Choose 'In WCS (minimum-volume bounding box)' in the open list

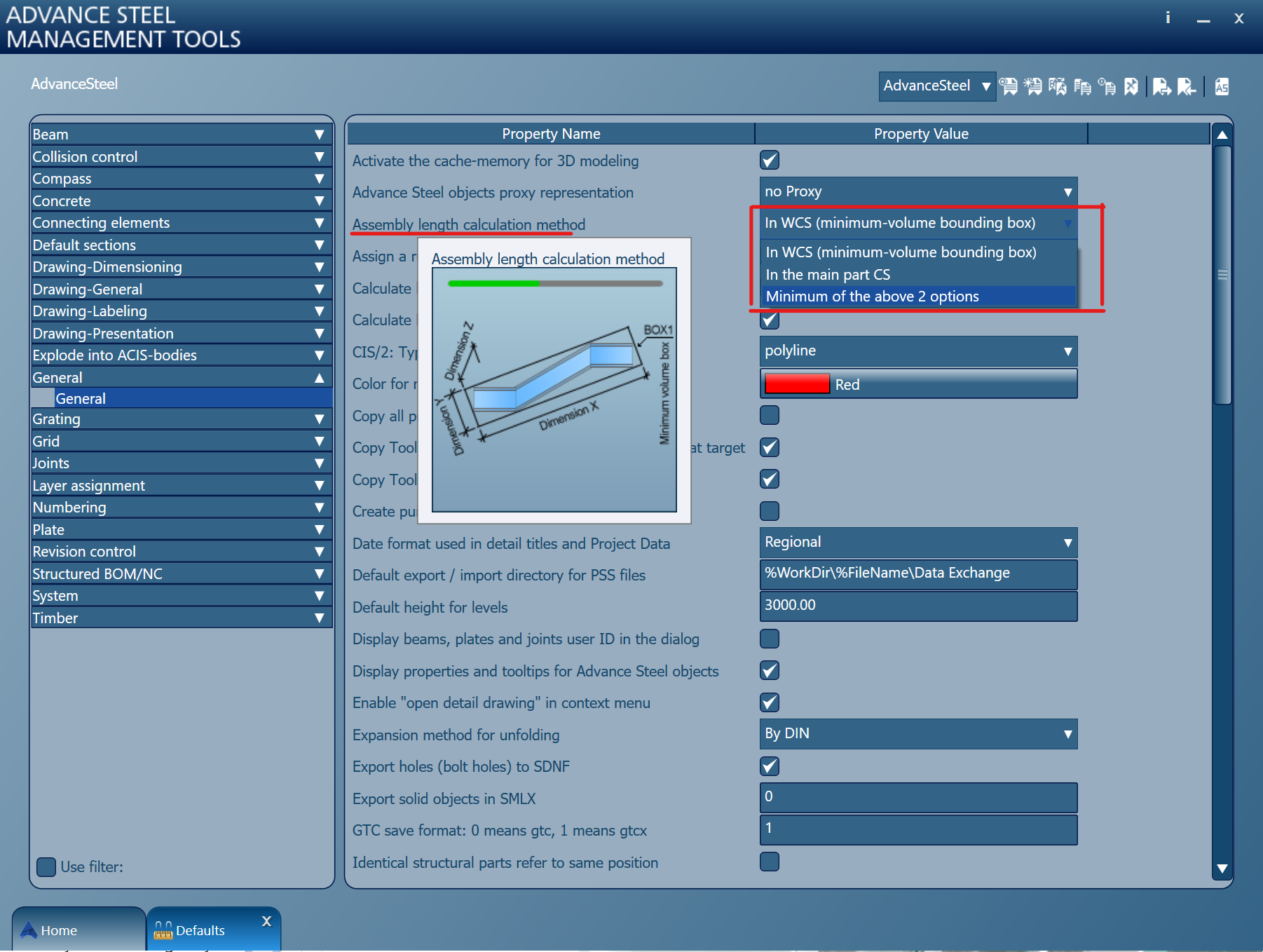click(x=918, y=252)
